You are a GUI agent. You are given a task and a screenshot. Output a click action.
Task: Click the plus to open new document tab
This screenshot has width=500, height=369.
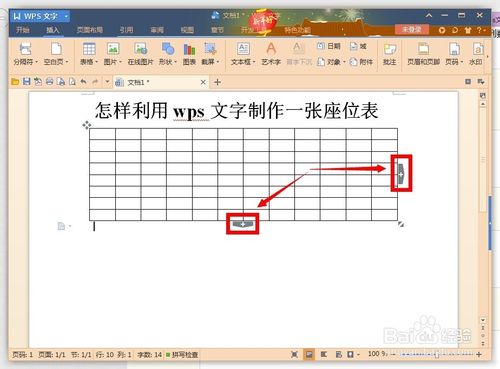pyautogui.click(x=217, y=82)
